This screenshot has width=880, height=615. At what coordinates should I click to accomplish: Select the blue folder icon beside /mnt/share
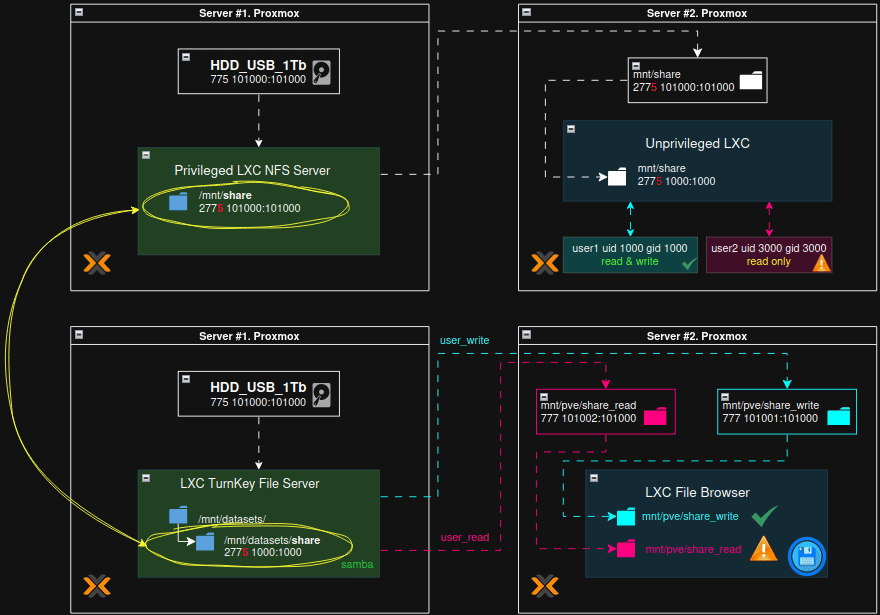[178, 201]
